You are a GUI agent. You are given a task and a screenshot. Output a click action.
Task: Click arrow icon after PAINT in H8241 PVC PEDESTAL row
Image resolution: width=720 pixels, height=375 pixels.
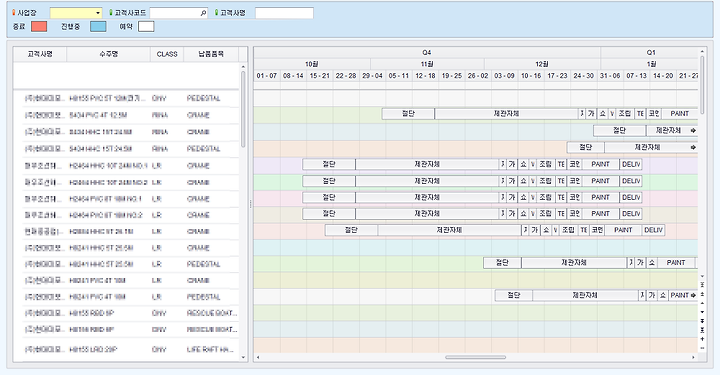pos(693,295)
